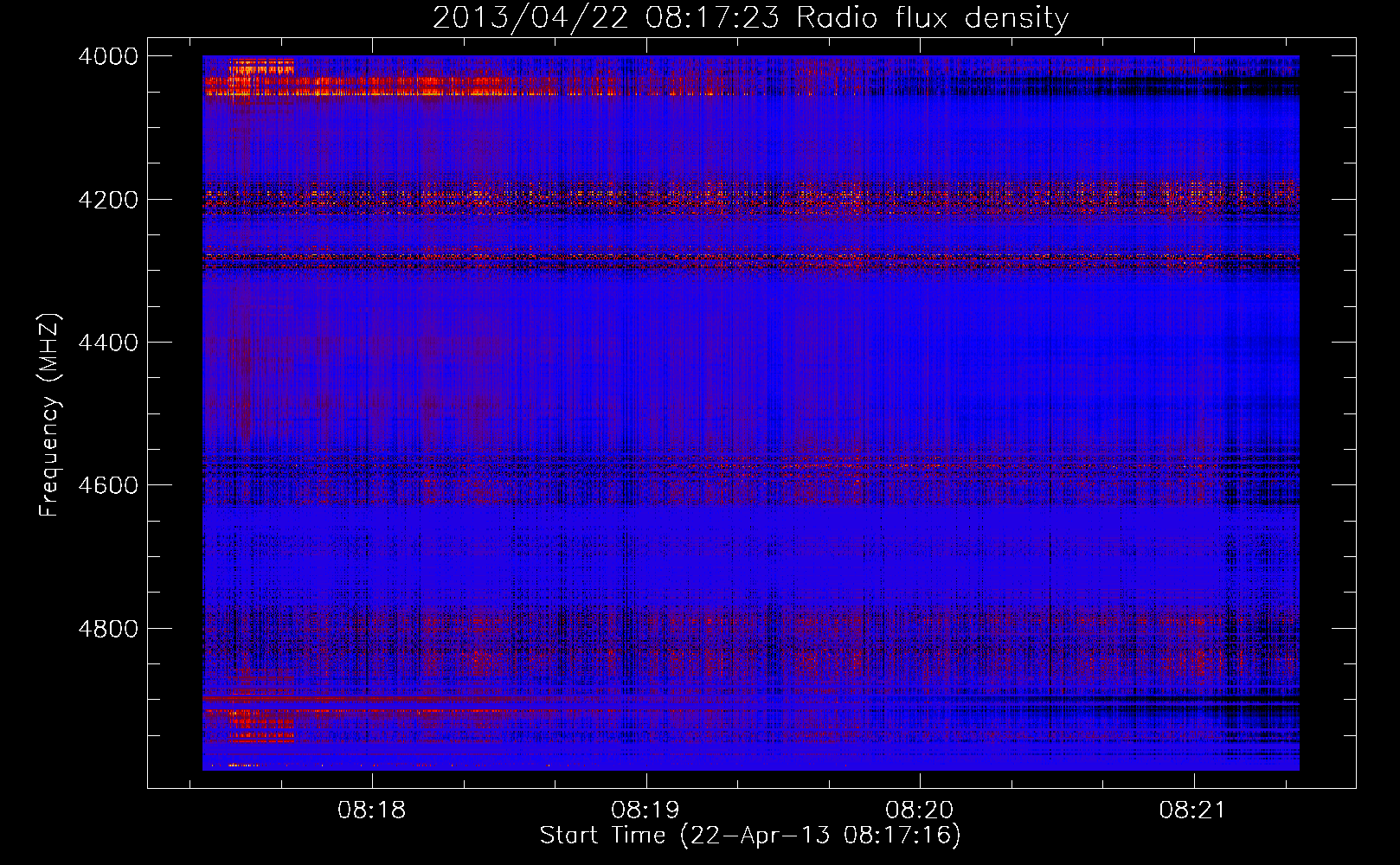Select the 4000 frequency axis label
Screen dimensions: 1400x865
(x=108, y=56)
